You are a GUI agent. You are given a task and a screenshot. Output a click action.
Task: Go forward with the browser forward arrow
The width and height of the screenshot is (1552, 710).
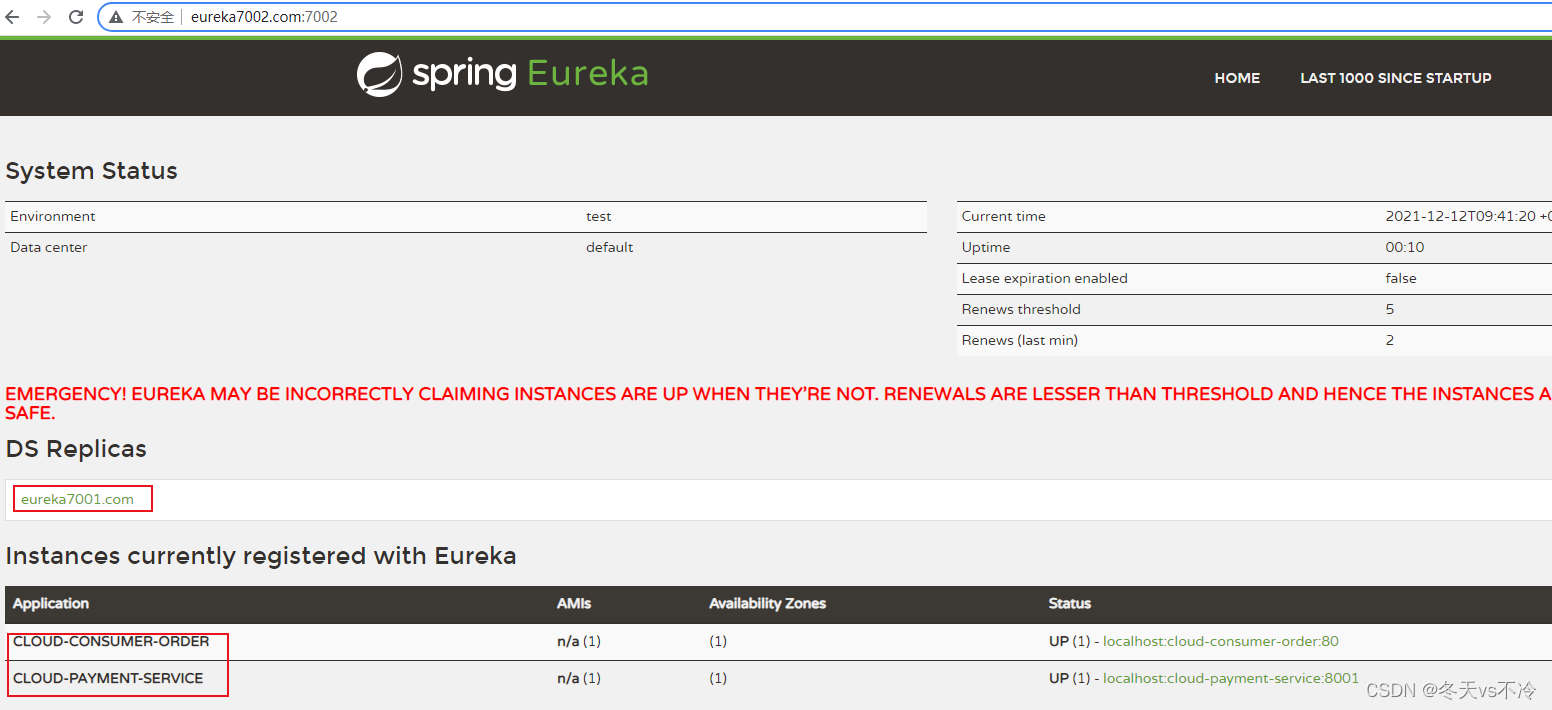point(43,17)
